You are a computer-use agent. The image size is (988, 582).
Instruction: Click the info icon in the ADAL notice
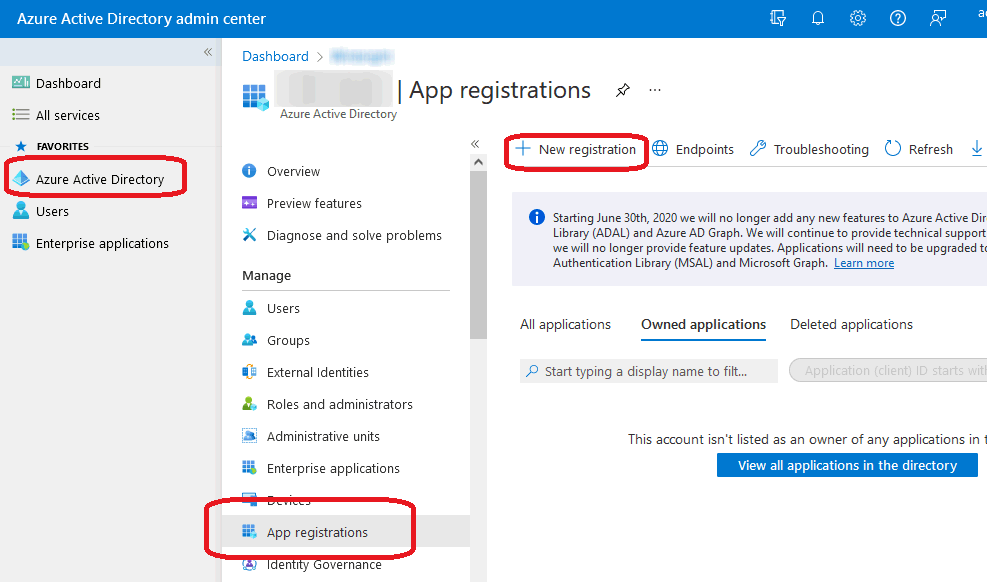536,218
